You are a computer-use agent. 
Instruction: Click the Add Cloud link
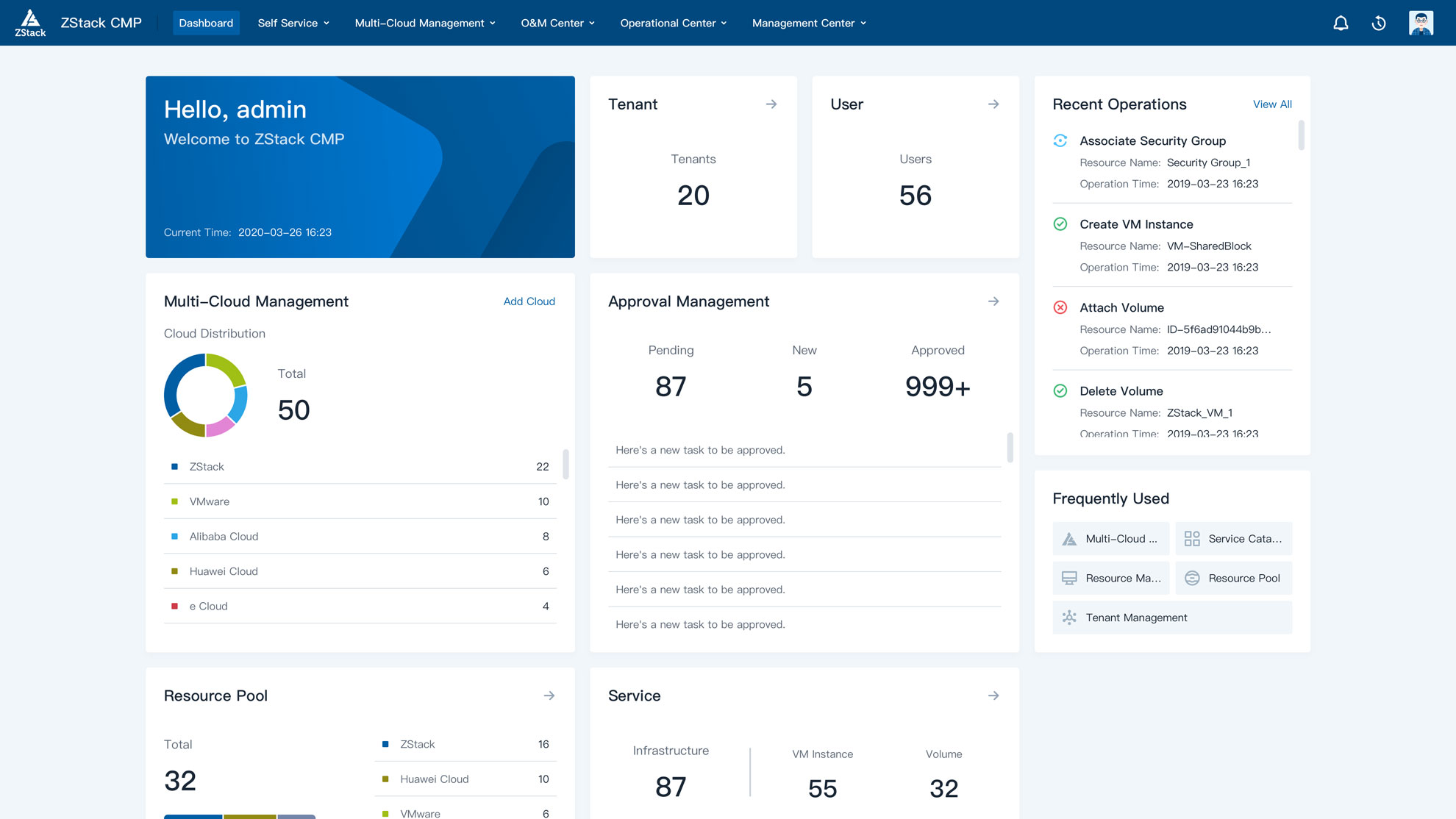point(529,301)
